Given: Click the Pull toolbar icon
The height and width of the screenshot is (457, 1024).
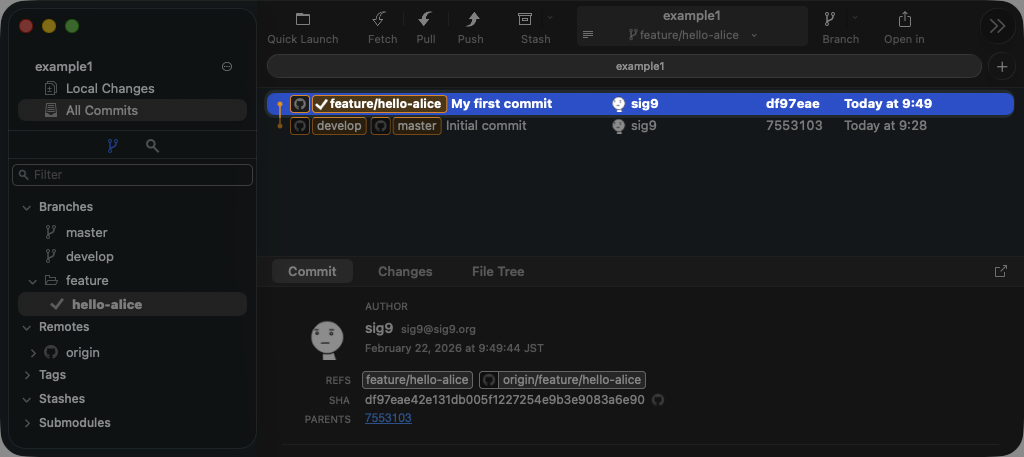Looking at the screenshot, I should click(x=426, y=19).
